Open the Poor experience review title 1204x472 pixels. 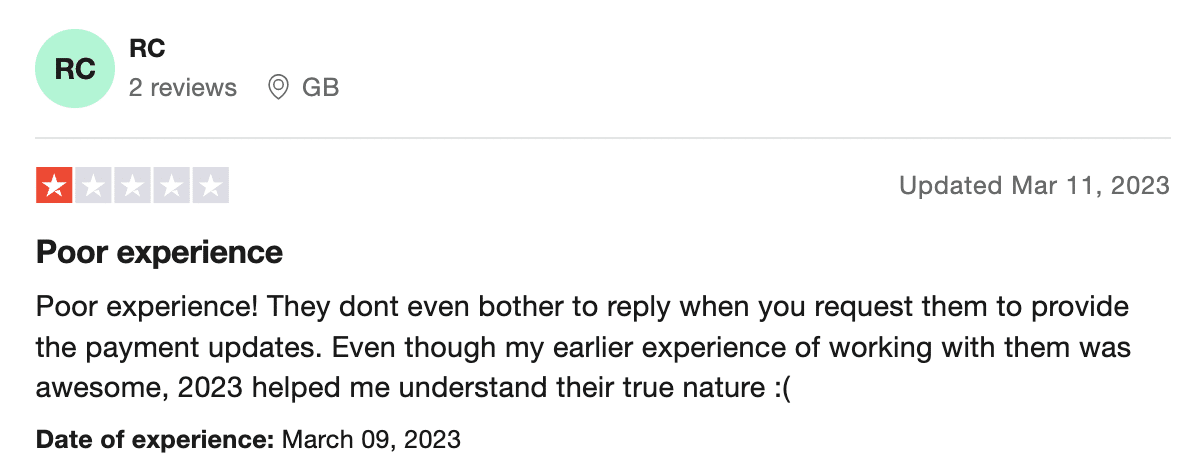(160, 252)
